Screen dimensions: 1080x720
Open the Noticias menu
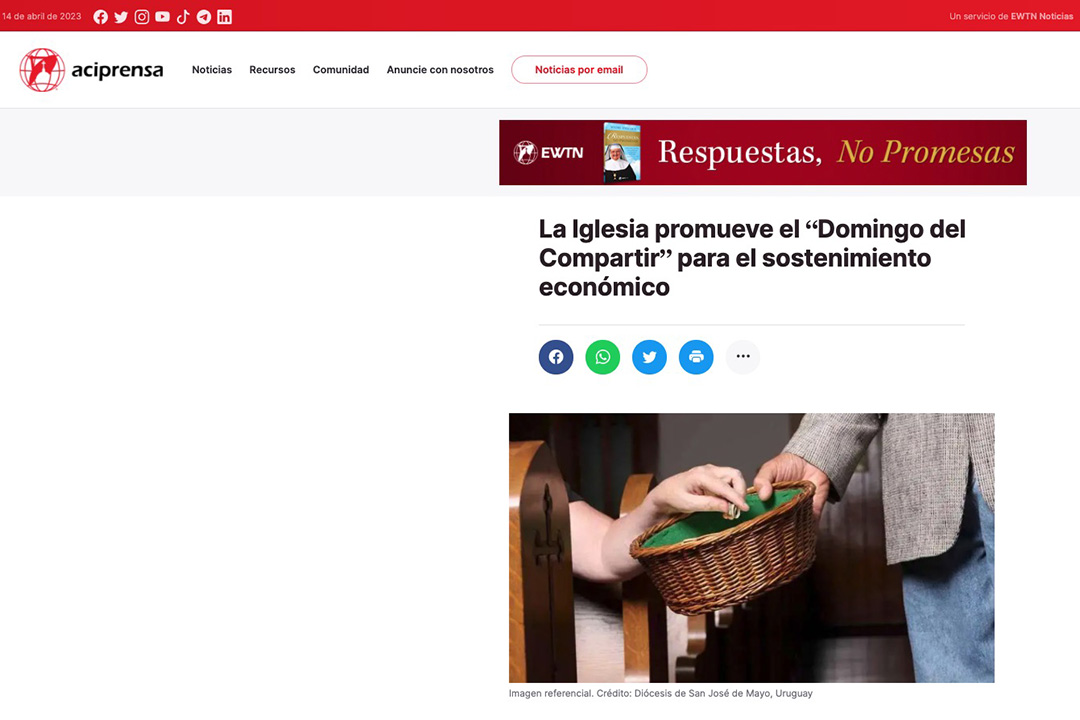click(212, 70)
